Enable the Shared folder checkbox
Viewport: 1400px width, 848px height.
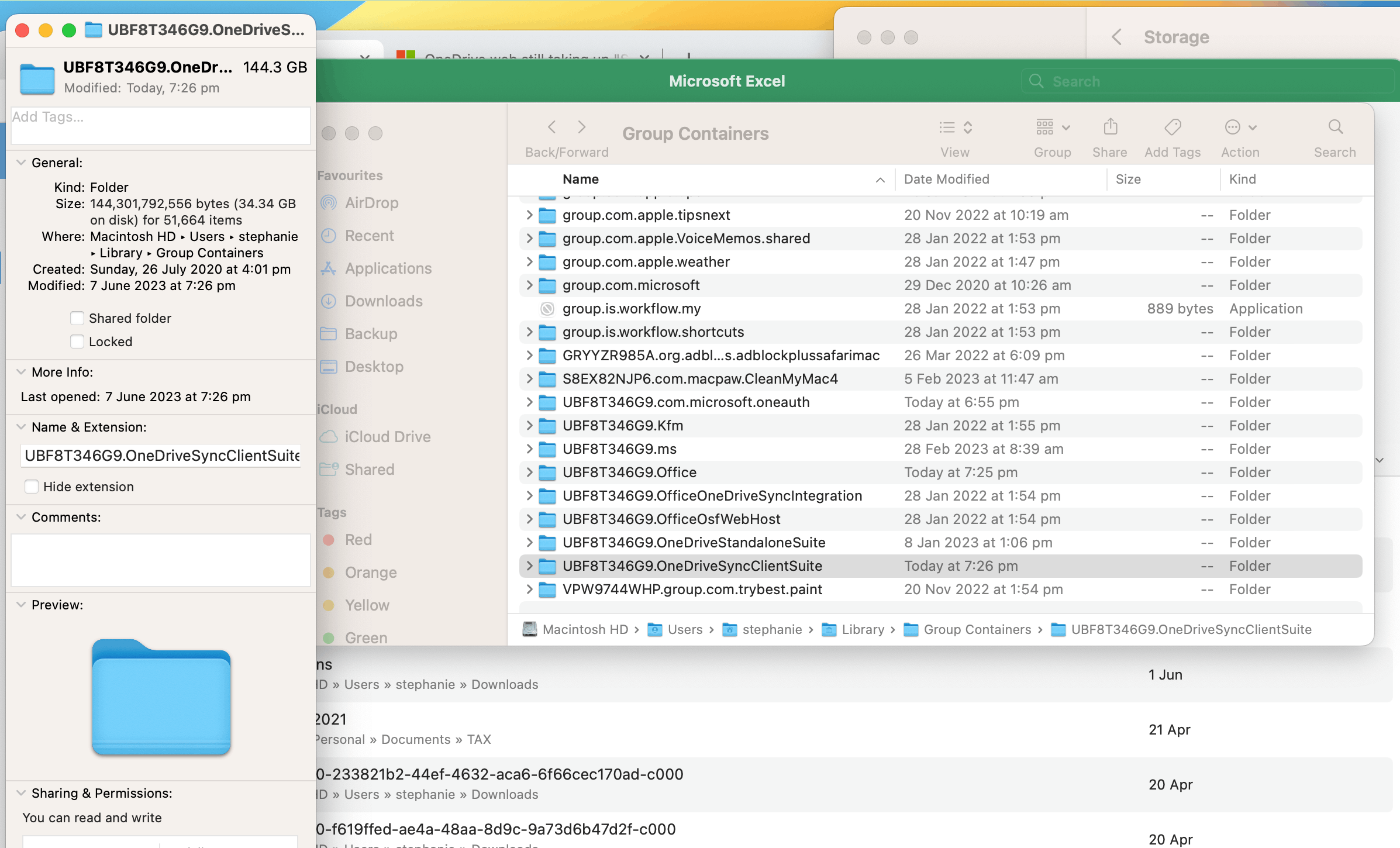[x=77, y=318]
